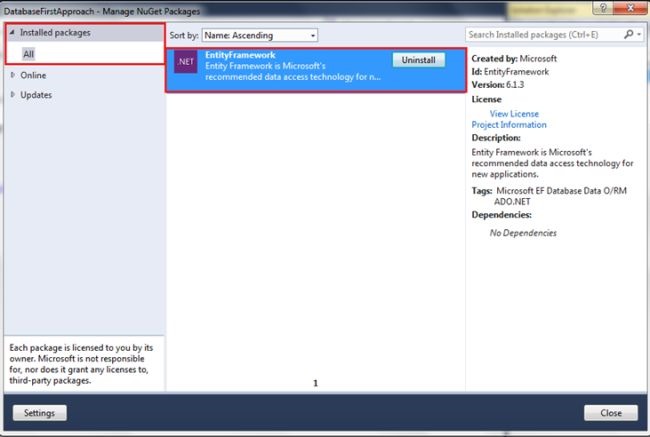Click the Close button
This screenshot has width=650, height=437.
tap(611, 413)
